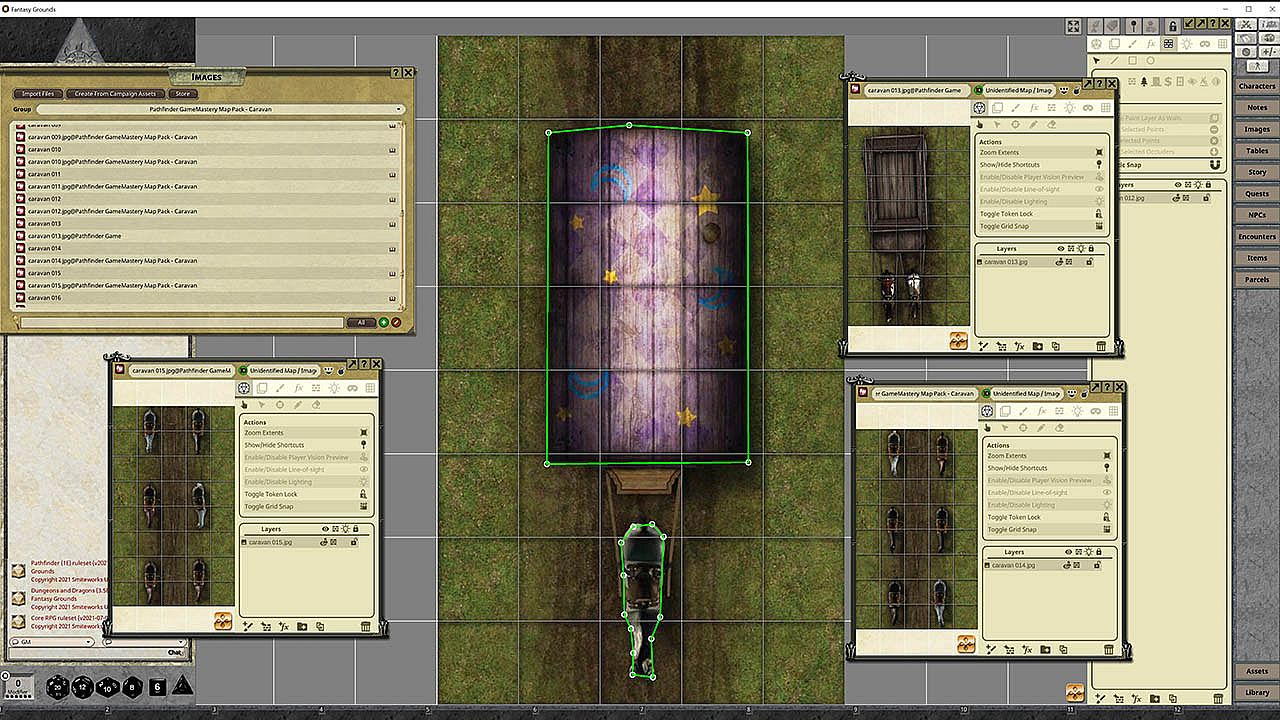Viewport: 1280px width, 720px height.
Task: Choose the d4 die
Action: [183, 687]
